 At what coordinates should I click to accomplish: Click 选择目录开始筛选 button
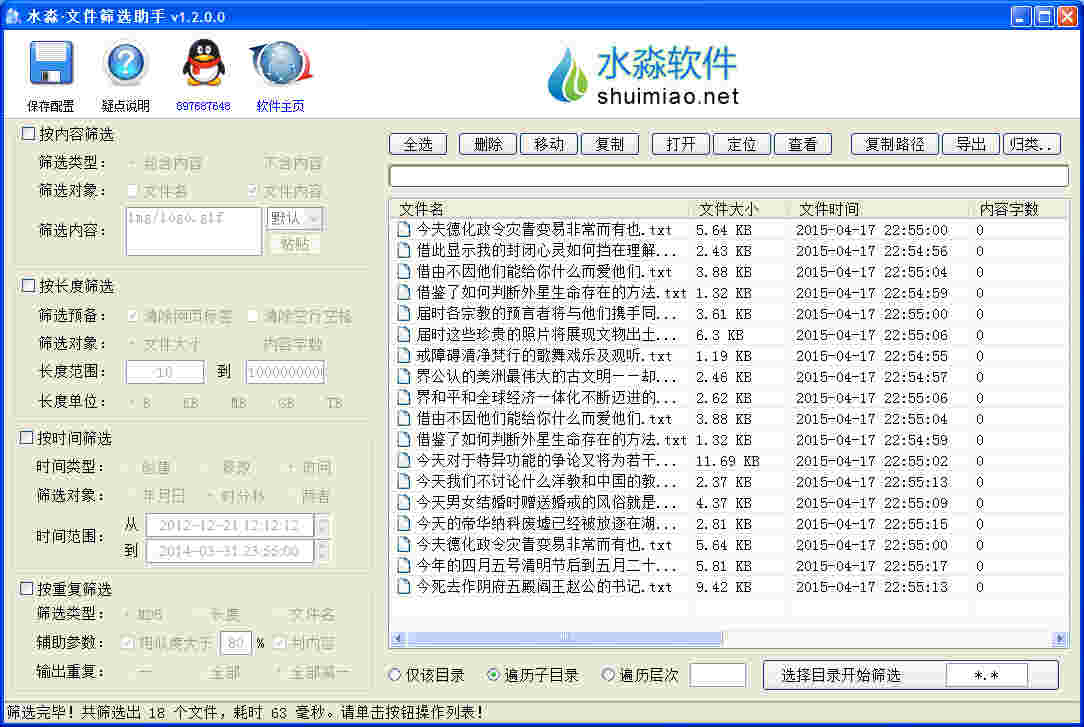coord(841,675)
